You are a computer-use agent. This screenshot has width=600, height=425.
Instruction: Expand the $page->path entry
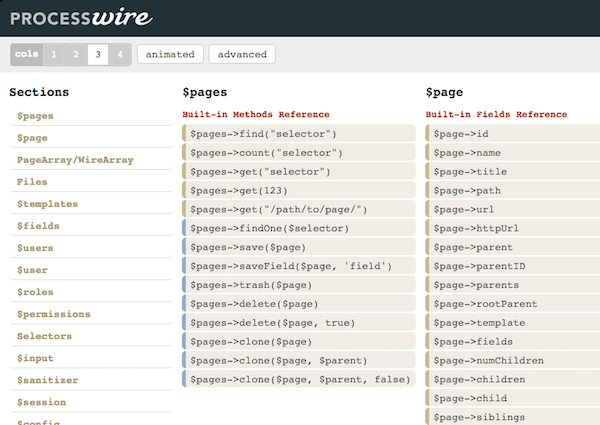[x=513, y=191]
